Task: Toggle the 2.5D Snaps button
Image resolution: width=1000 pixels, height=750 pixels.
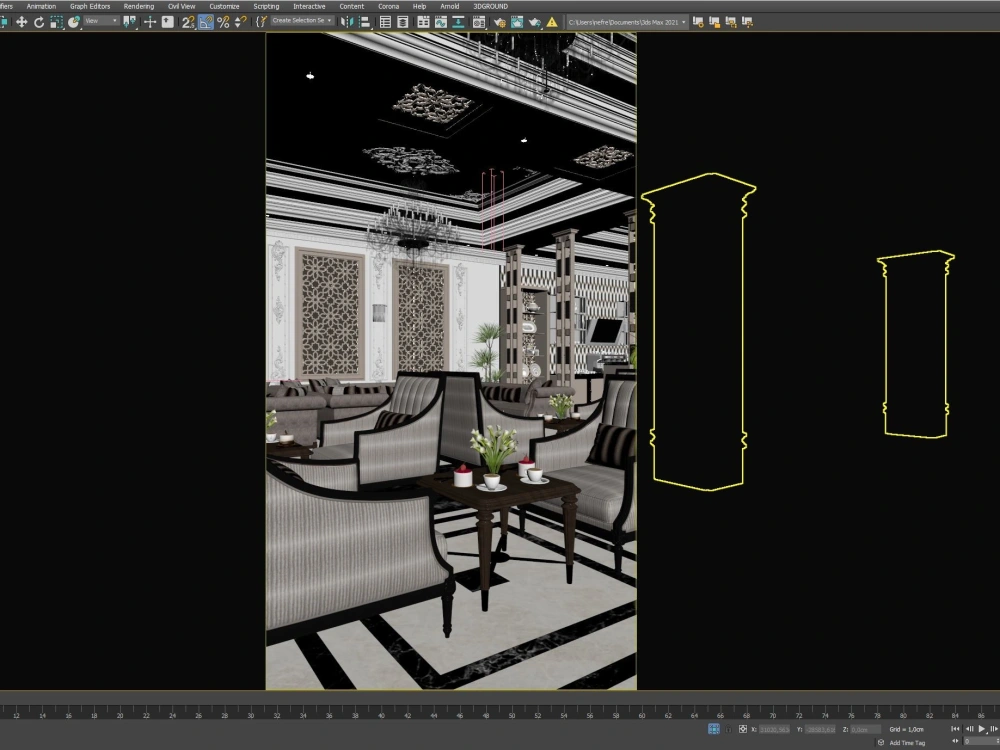Action: click(188, 22)
